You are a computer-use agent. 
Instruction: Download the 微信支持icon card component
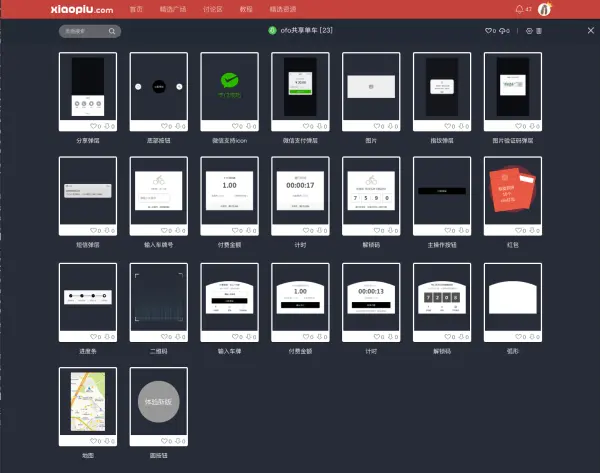point(251,126)
